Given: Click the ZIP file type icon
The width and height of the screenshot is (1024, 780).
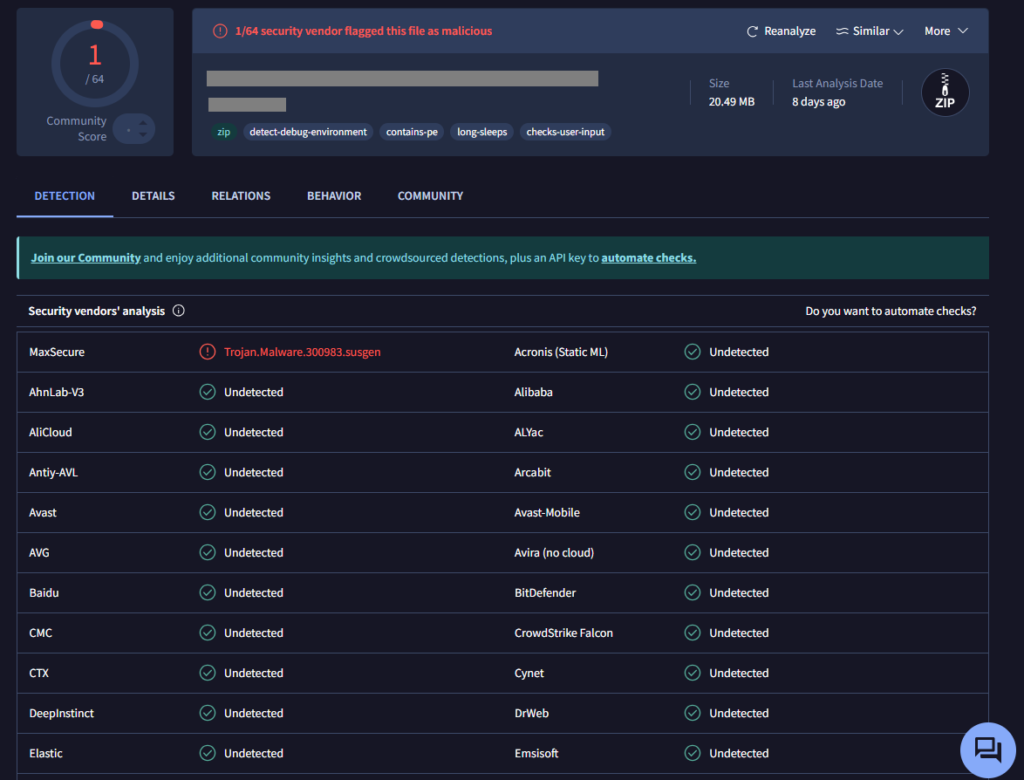Looking at the screenshot, I should click(944, 93).
